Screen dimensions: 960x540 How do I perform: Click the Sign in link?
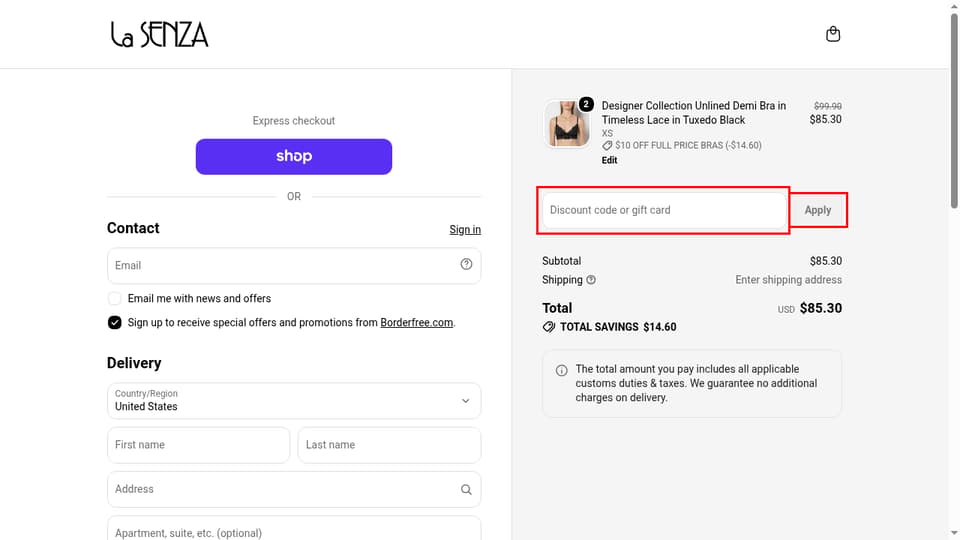point(465,230)
